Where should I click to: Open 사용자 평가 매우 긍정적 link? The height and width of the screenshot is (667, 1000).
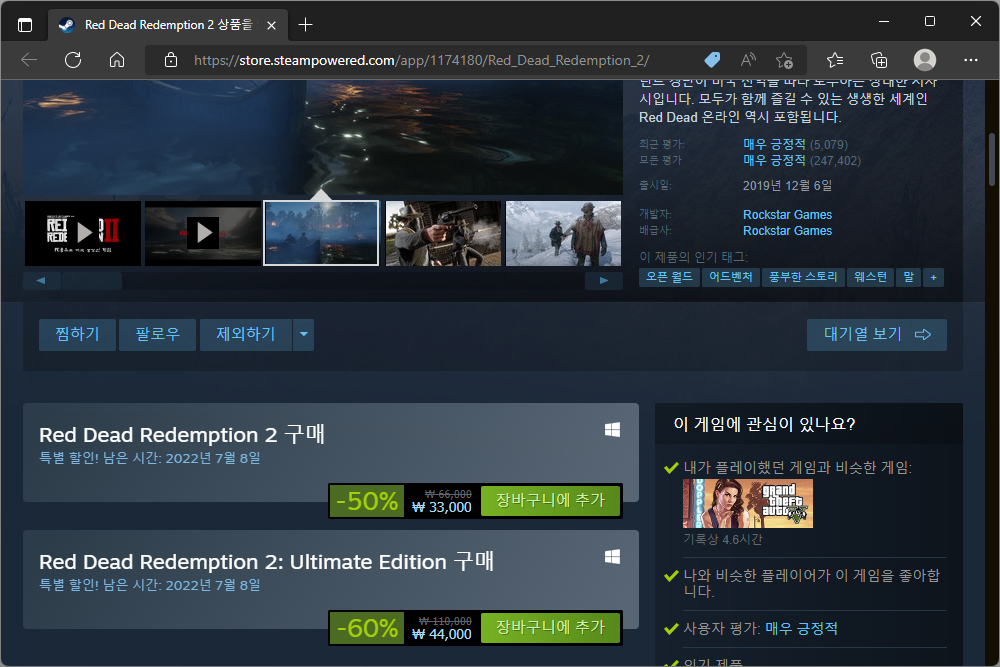click(802, 629)
